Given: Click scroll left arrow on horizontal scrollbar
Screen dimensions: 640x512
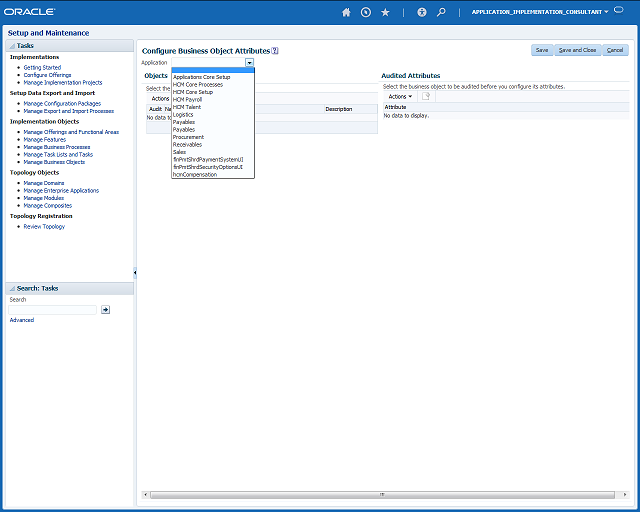Looking at the screenshot, I should point(145,494).
